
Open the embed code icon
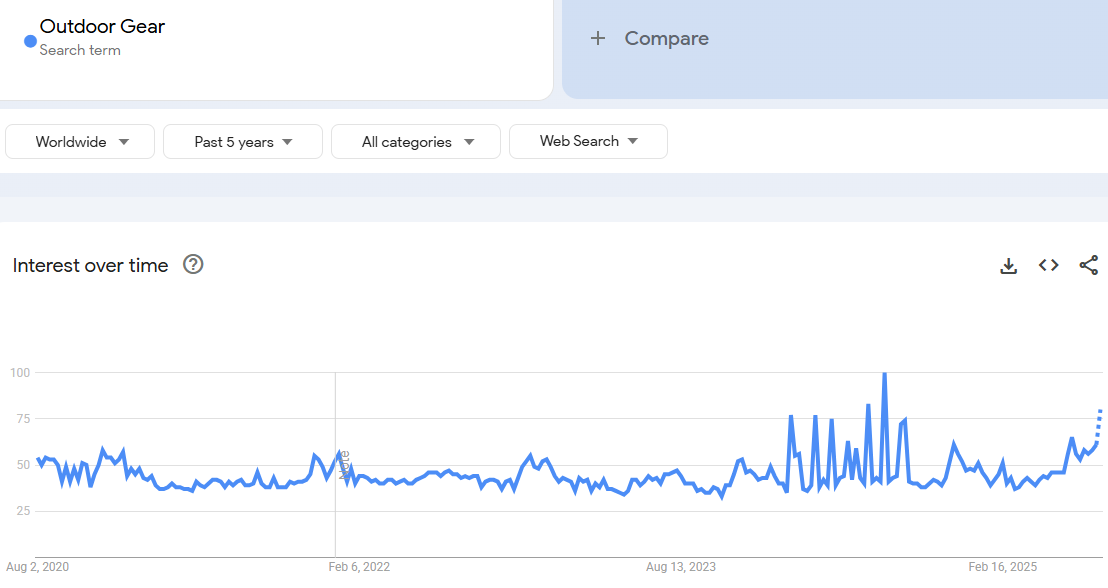1048,266
